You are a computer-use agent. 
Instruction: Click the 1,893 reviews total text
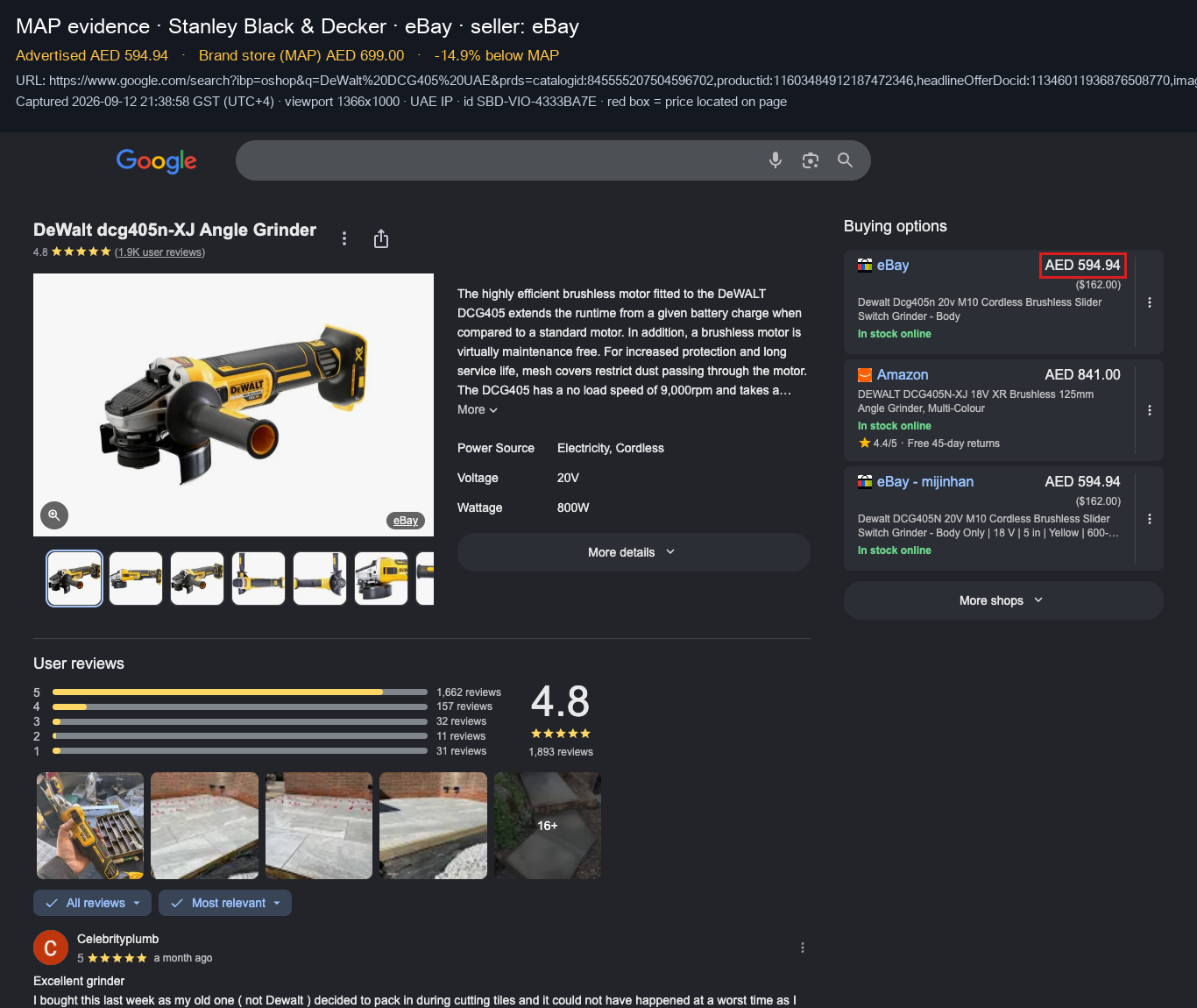[x=561, y=752]
